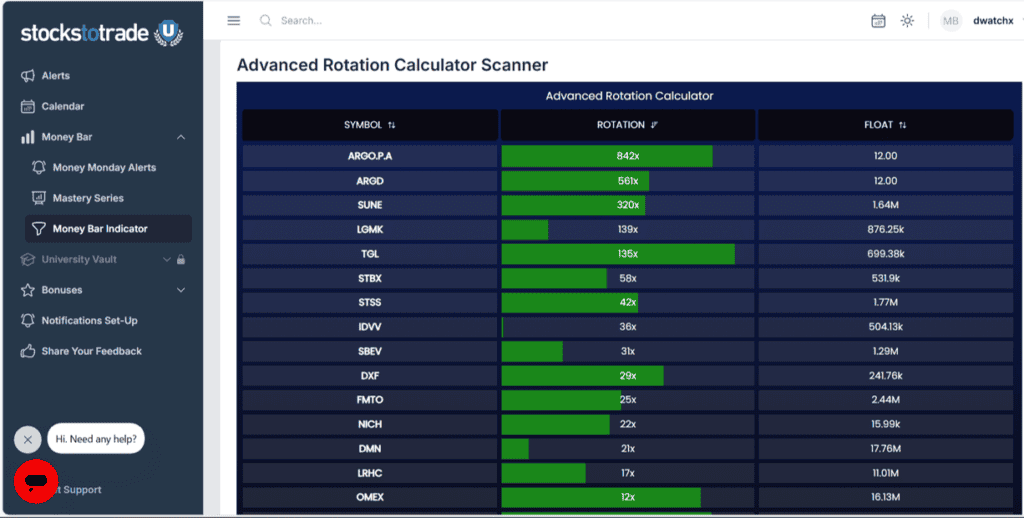Viewport: 1024px width, 518px height.
Task: Open the hamburger menu icon
Action: click(x=234, y=21)
